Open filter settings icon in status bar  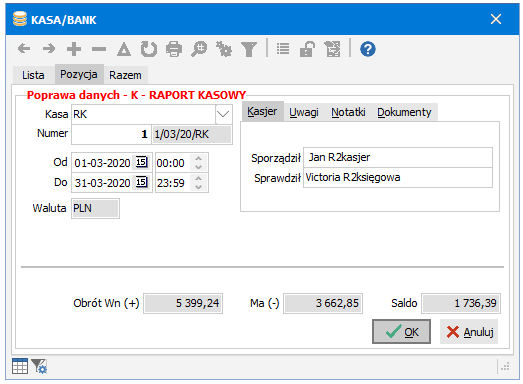coord(39,366)
